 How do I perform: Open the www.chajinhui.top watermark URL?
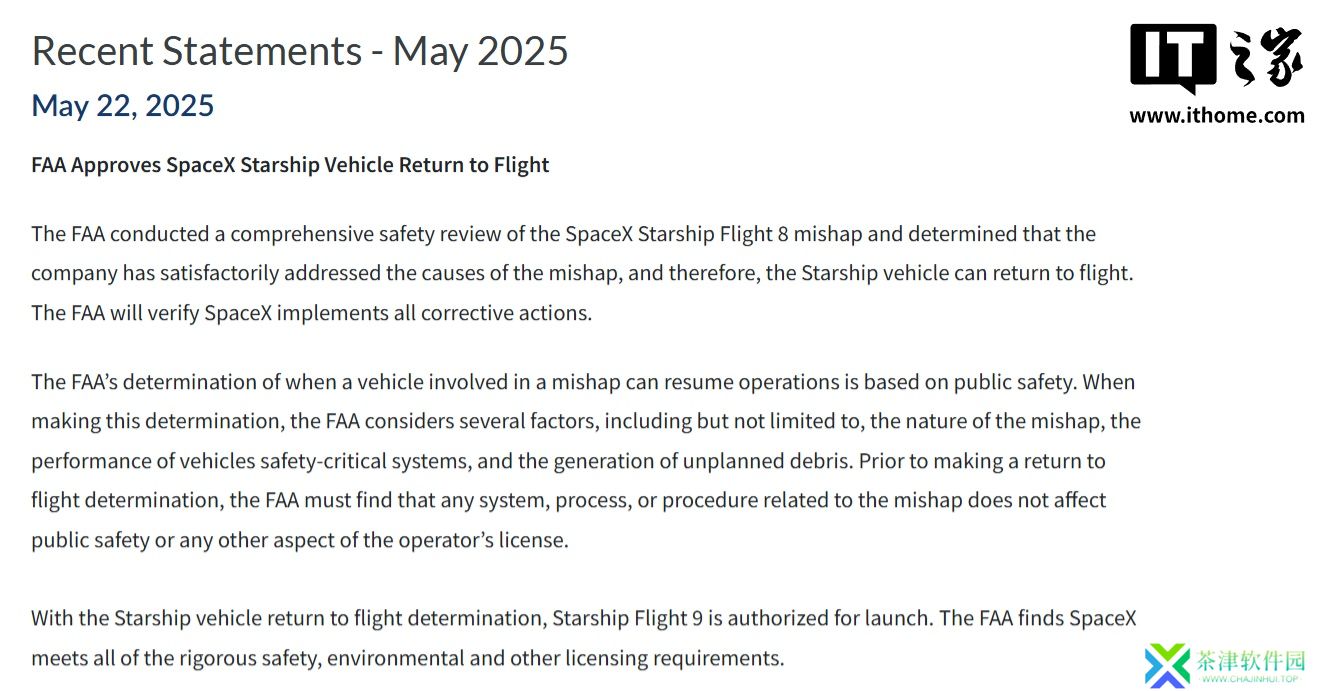(1252, 680)
